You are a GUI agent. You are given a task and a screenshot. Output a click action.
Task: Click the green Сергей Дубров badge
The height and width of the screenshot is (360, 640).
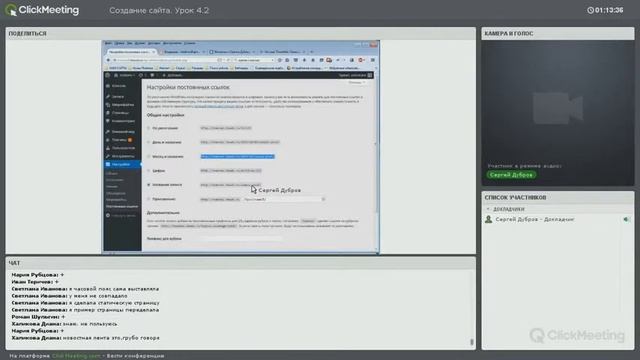coord(511,175)
